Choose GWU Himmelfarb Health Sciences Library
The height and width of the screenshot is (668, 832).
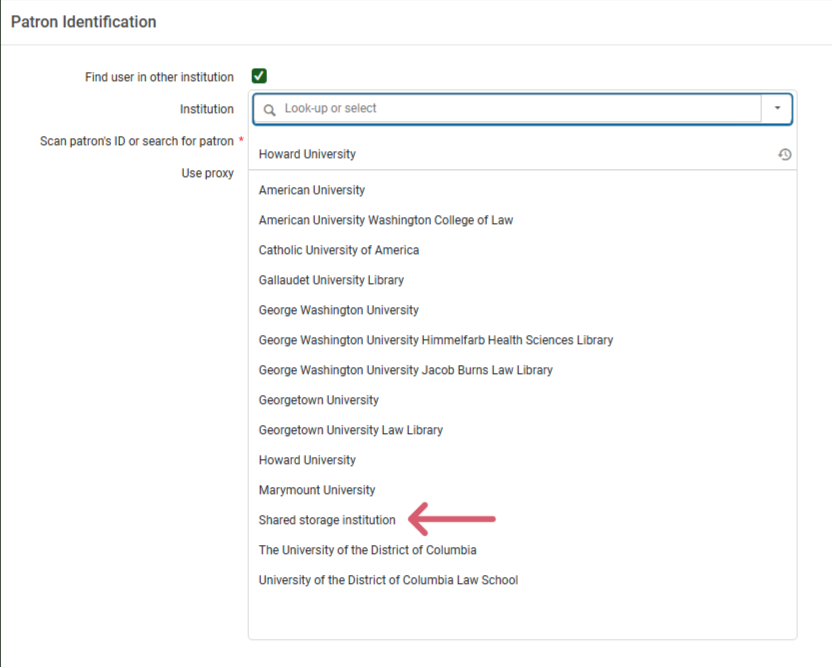coord(435,340)
